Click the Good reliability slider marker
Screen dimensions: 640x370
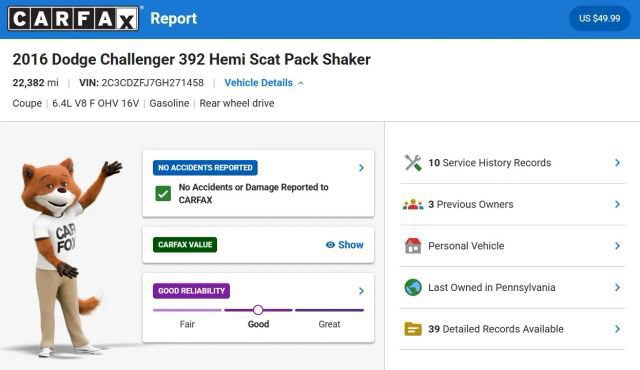pos(258,310)
